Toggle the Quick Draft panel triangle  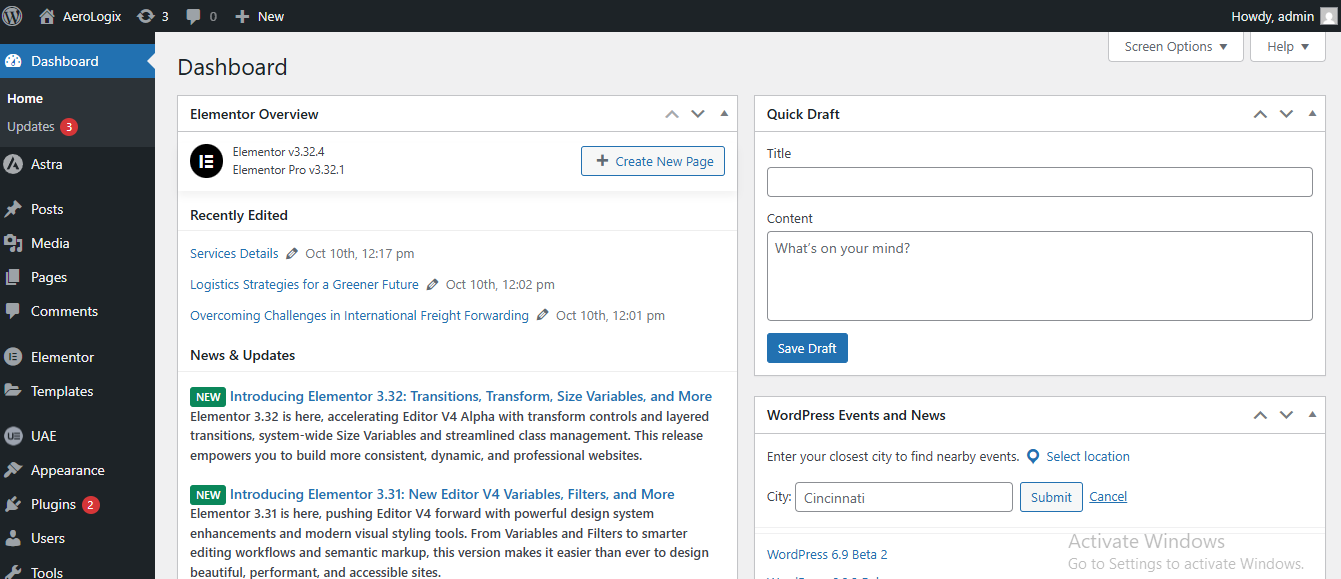(x=1312, y=114)
